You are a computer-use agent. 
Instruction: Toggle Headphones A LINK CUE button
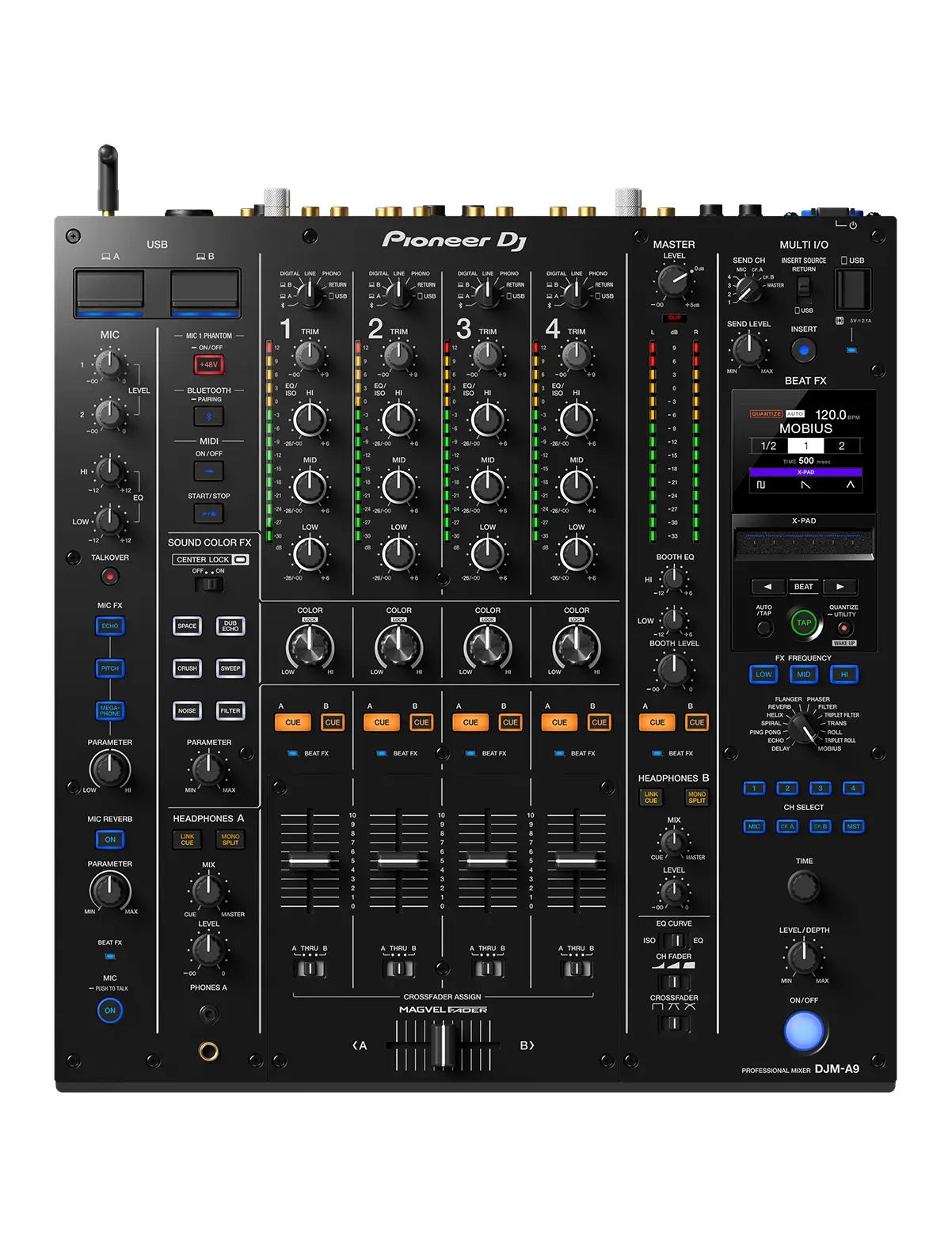pos(187,839)
